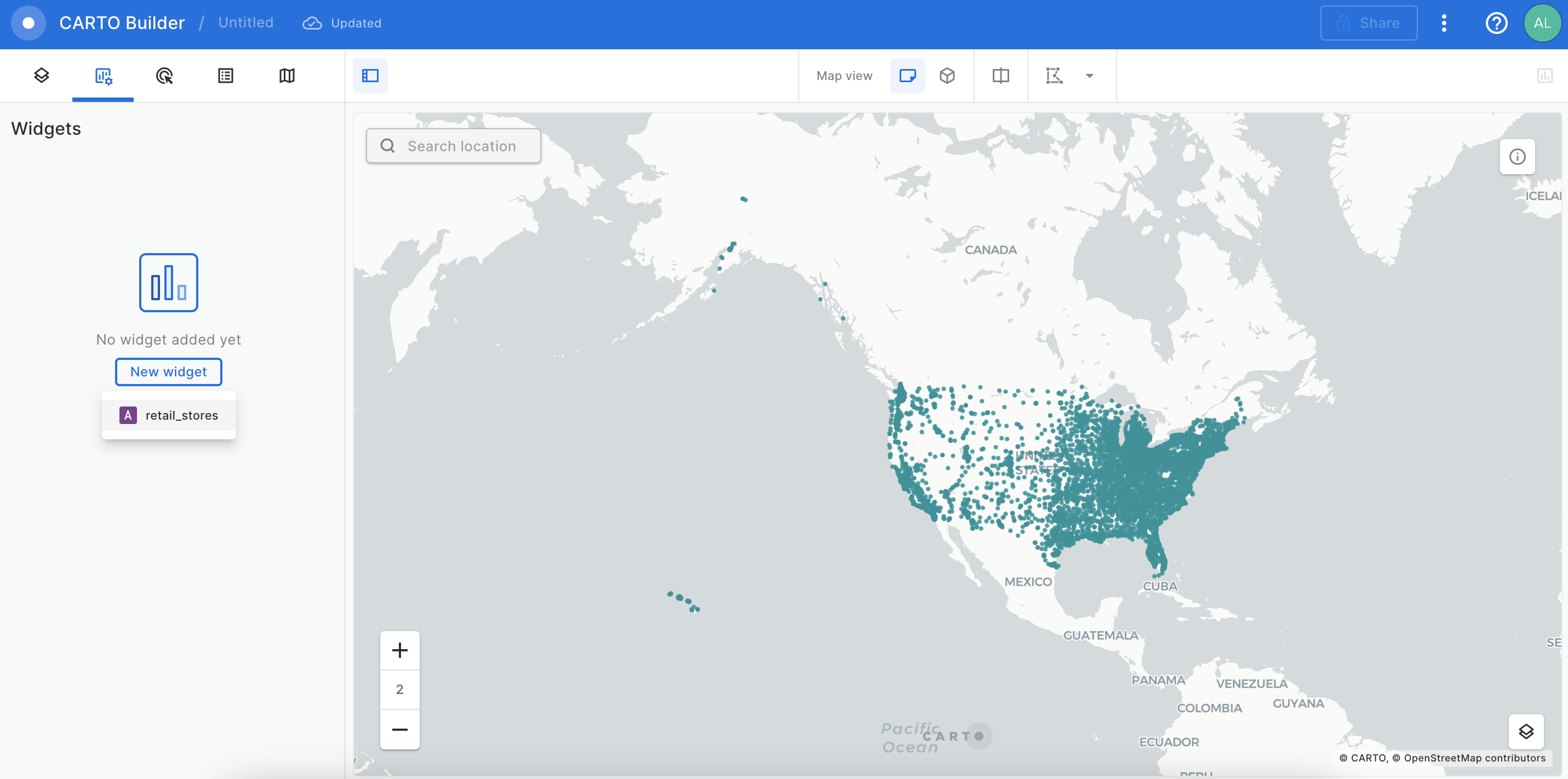The width and height of the screenshot is (1568, 779).
Task: Open the Basemap tab icon
Action: pos(287,76)
